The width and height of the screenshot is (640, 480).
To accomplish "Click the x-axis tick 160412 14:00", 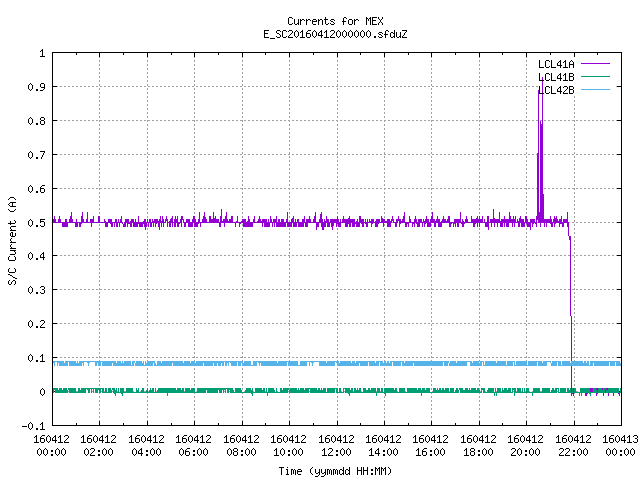I will tap(383, 445).
